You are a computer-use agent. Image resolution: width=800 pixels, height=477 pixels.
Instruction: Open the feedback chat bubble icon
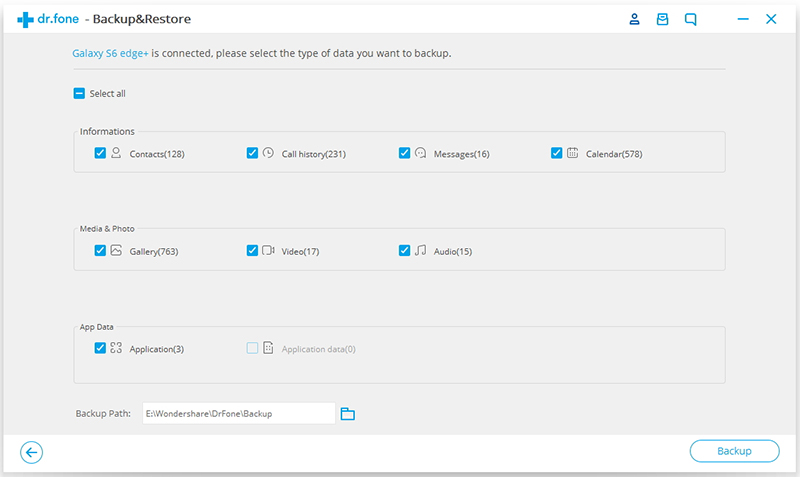tap(690, 19)
